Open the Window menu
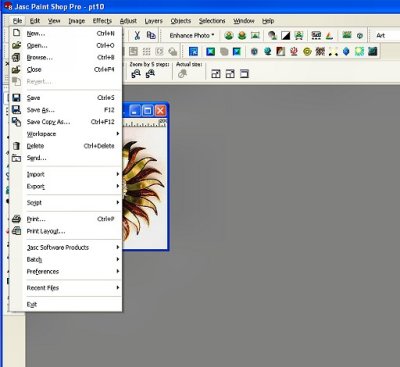The image size is (400, 367). click(x=244, y=21)
